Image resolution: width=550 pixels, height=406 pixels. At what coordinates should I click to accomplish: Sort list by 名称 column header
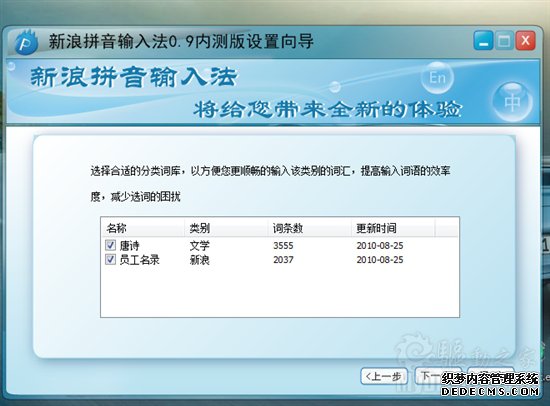point(142,228)
